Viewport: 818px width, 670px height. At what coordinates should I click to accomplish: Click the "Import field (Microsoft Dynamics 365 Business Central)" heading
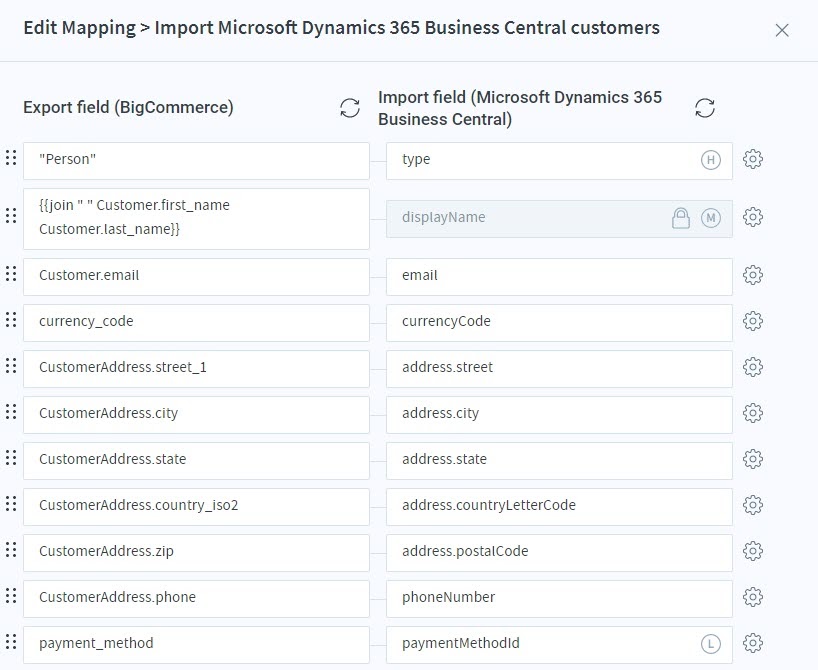coord(520,108)
